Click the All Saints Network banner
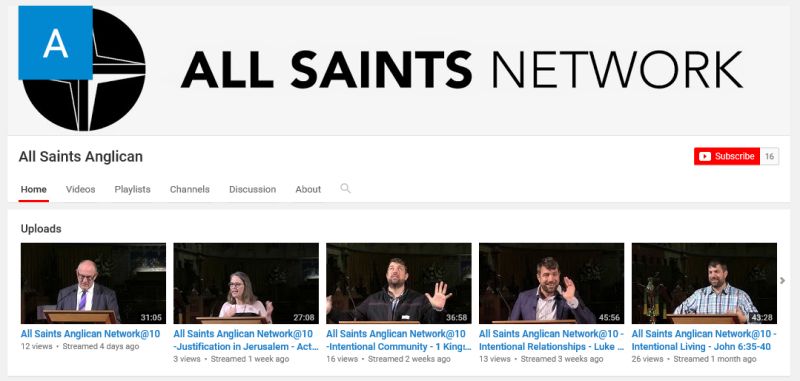Screen dimensions: 800x381 [x=399, y=70]
